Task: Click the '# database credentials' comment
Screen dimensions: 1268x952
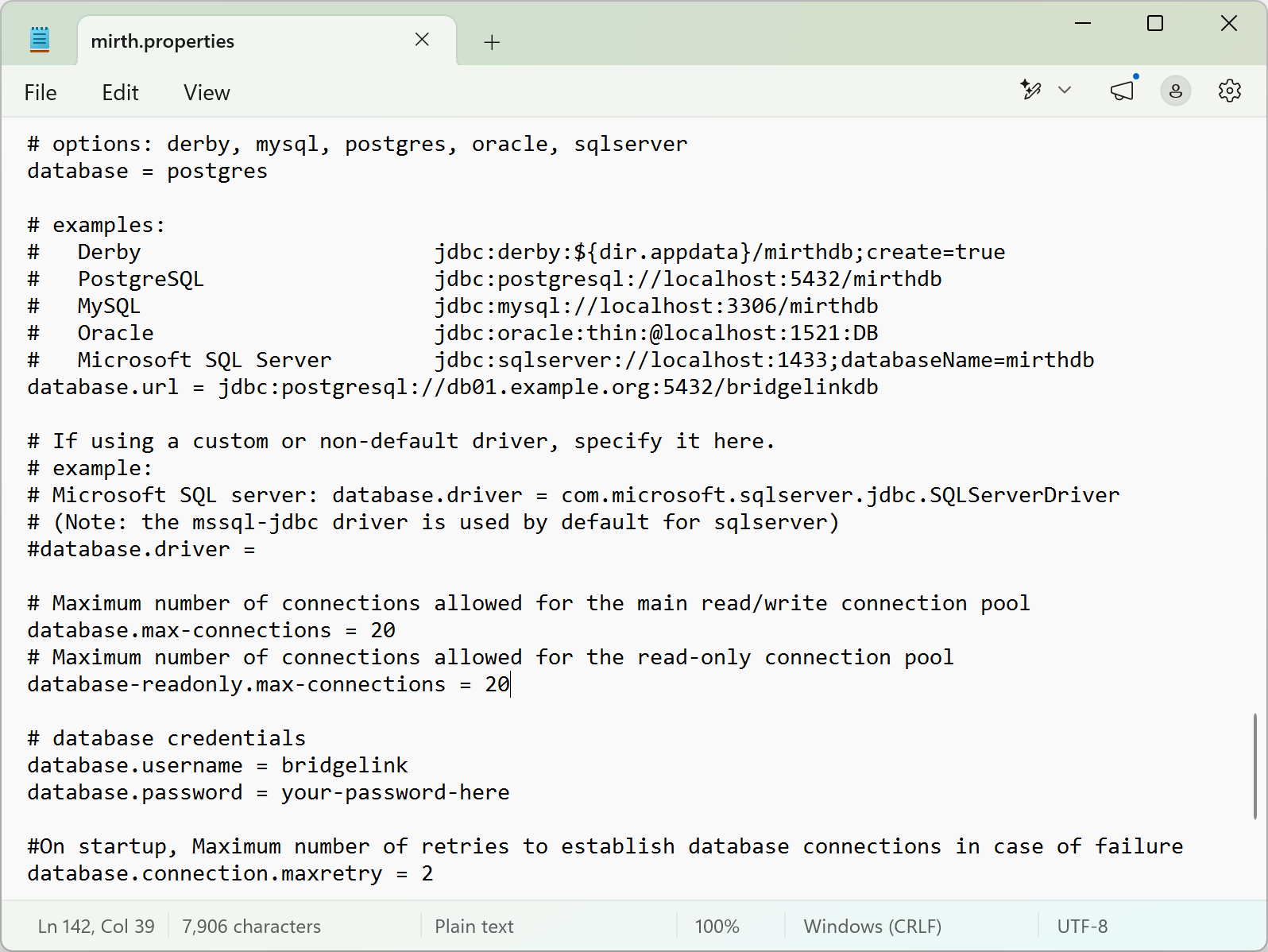Action: click(167, 739)
